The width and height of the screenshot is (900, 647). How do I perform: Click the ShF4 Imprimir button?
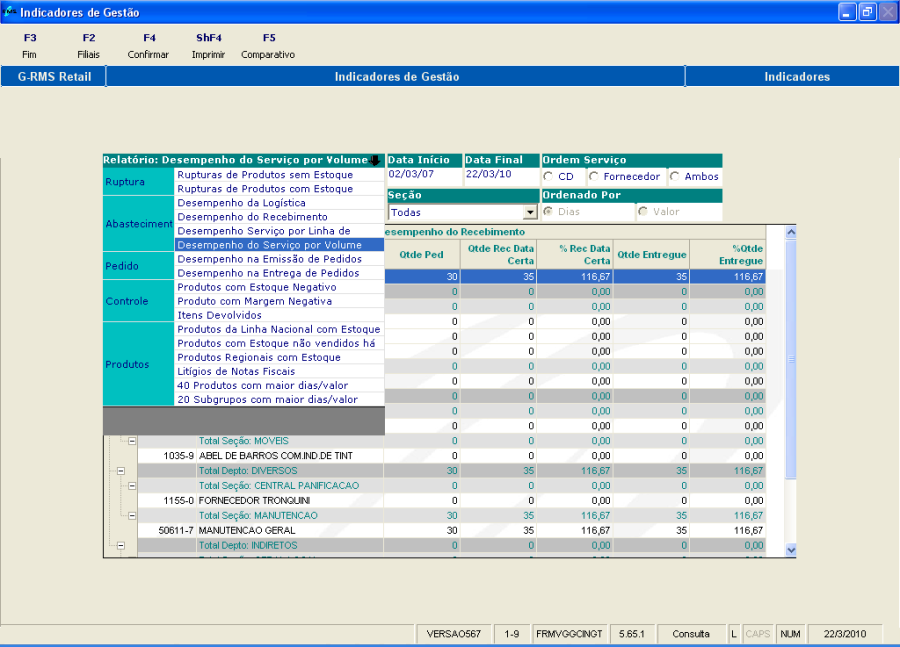pyautogui.click(x=208, y=46)
